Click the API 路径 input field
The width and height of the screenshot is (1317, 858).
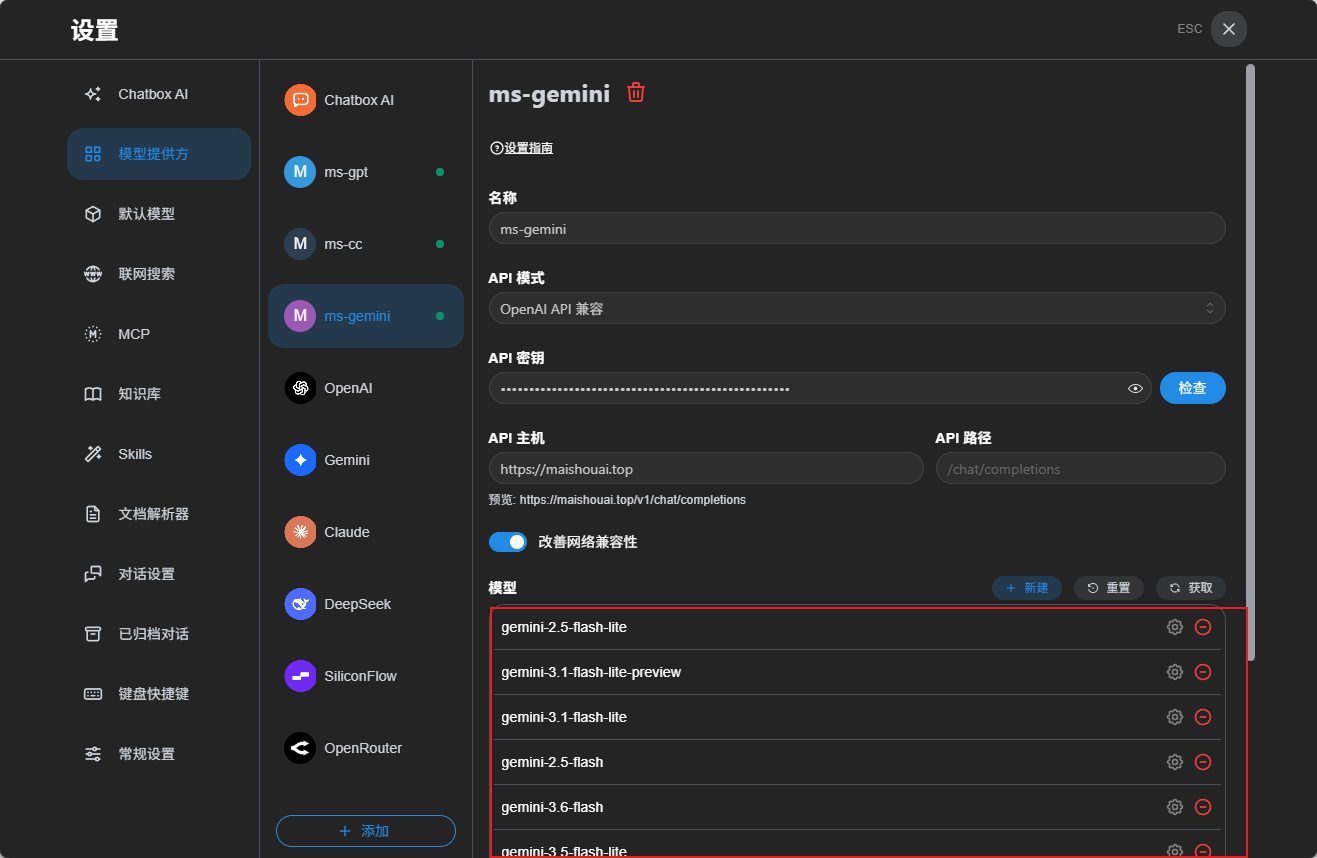pos(1081,468)
